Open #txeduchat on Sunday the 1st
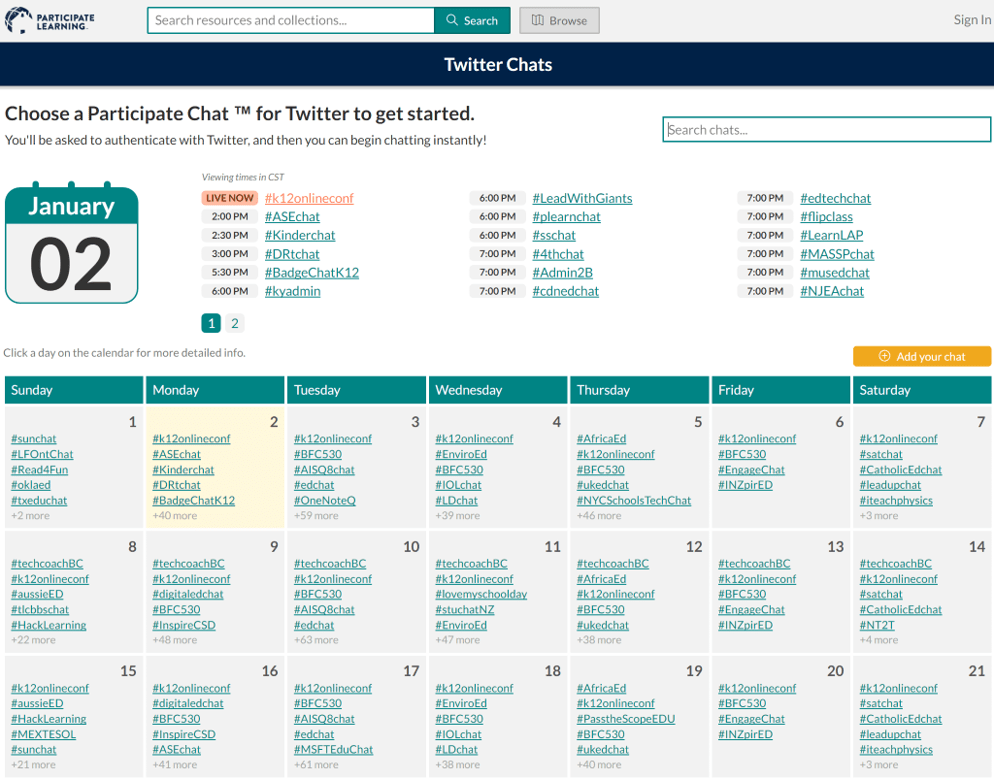This screenshot has width=994, height=779. click(39, 500)
